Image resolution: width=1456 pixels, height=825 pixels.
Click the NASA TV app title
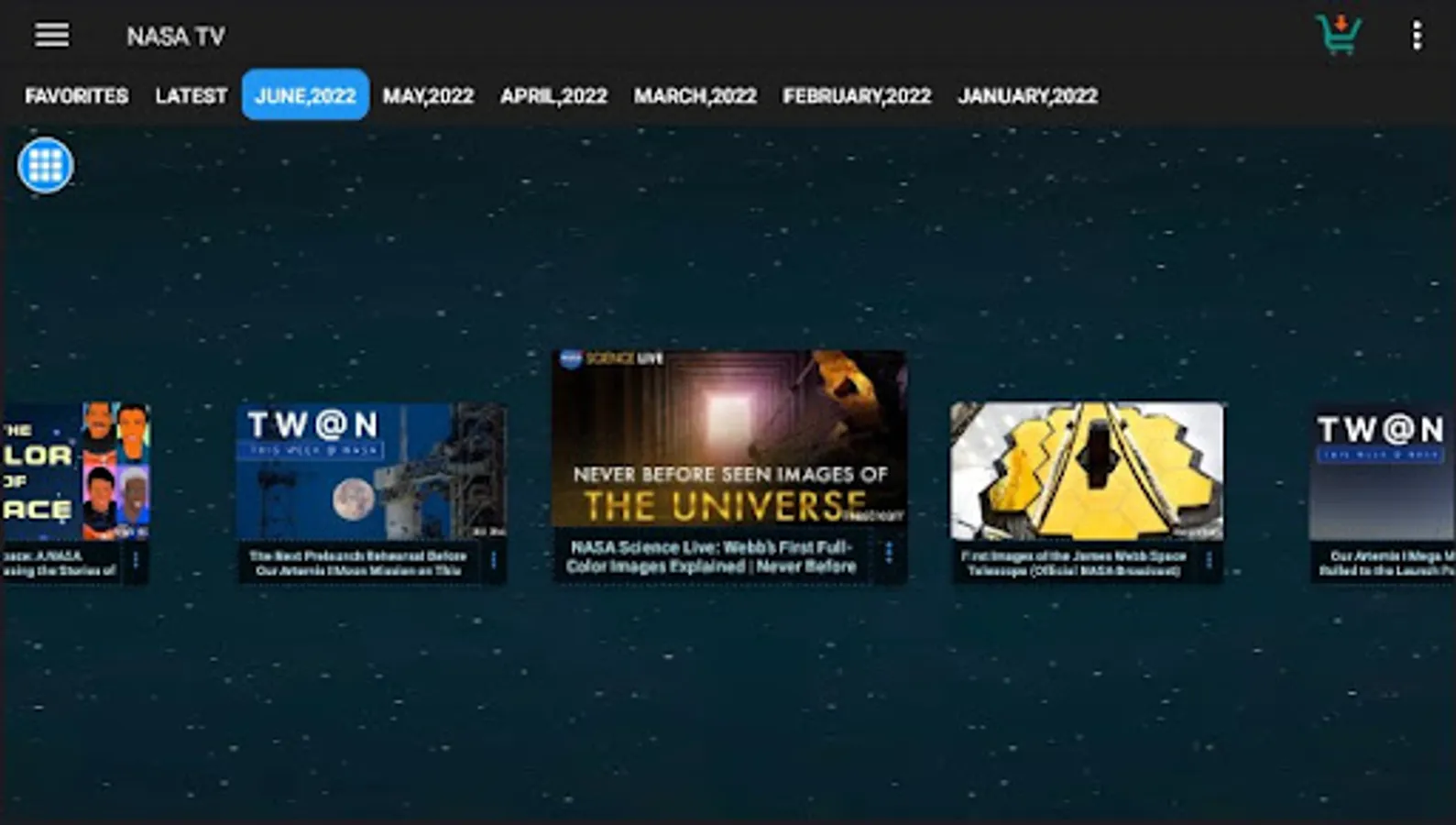pyautogui.click(x=175, y=37)
